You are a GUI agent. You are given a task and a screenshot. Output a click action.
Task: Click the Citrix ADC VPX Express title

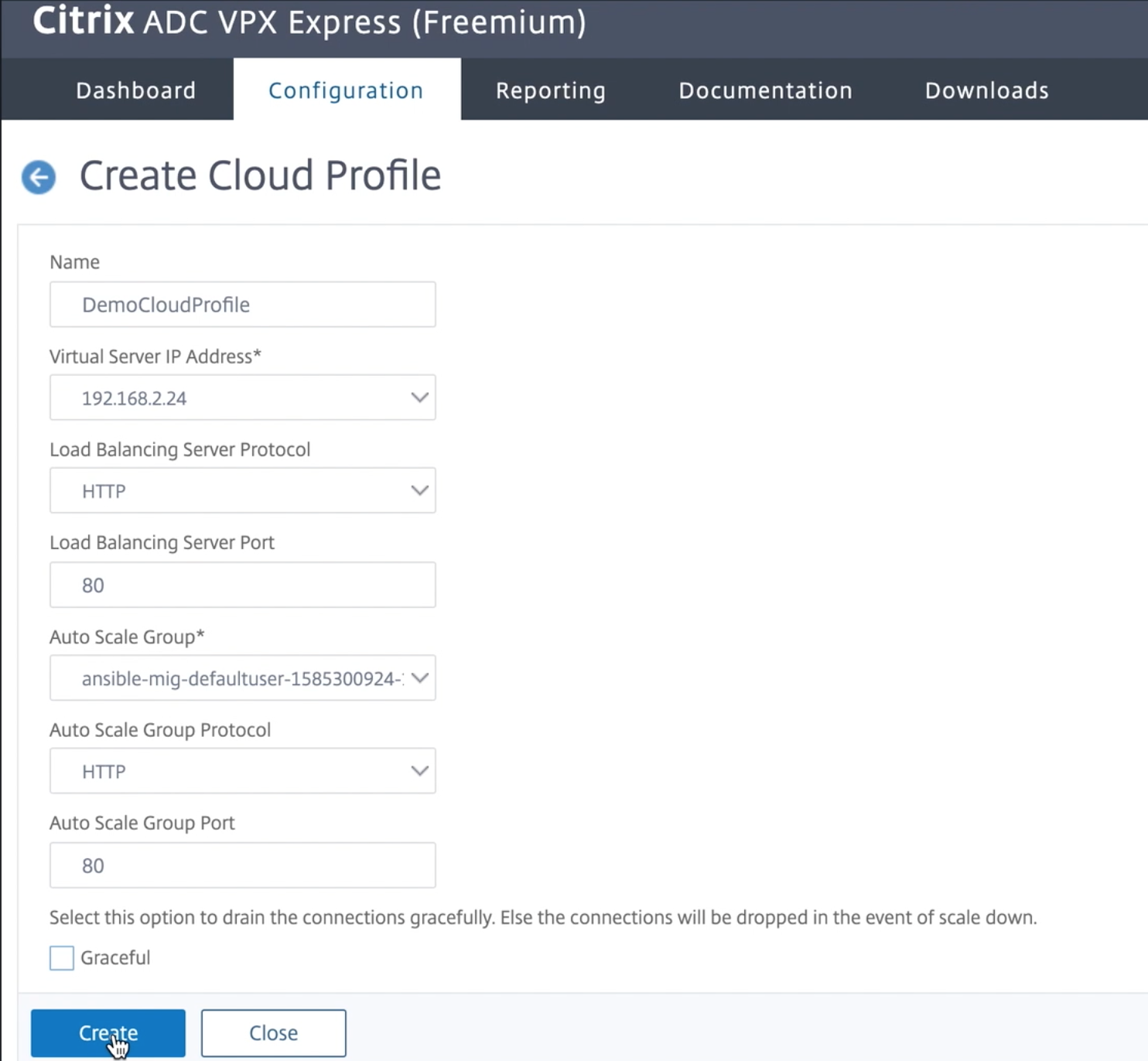click(x=309, y=22)
